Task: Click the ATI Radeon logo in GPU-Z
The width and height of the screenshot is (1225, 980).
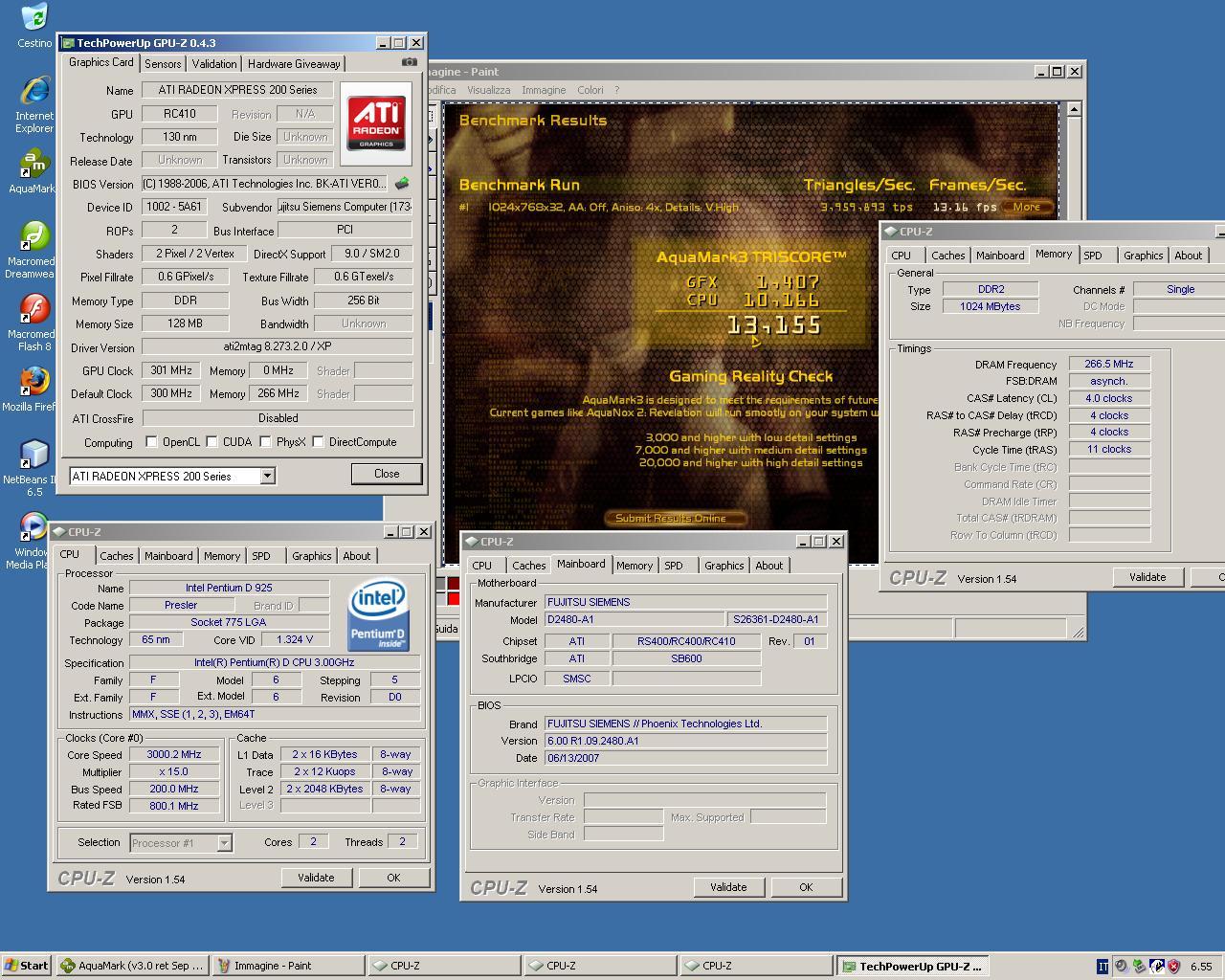Action: click(376, 122)
